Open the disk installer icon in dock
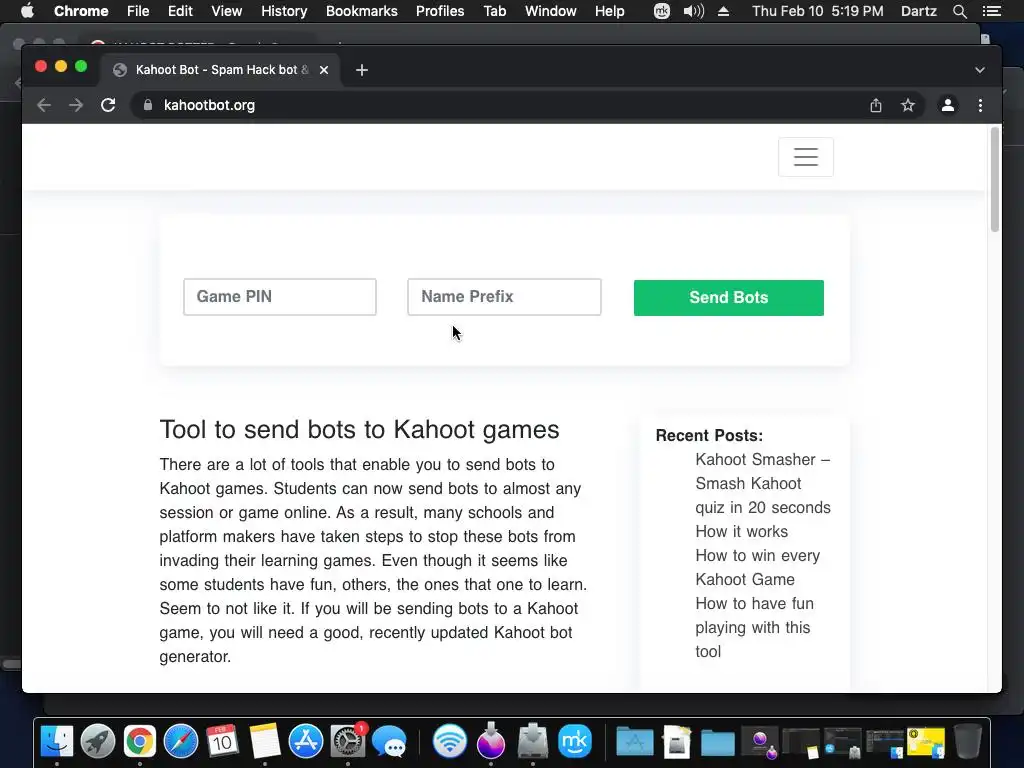 pos(533,742)
